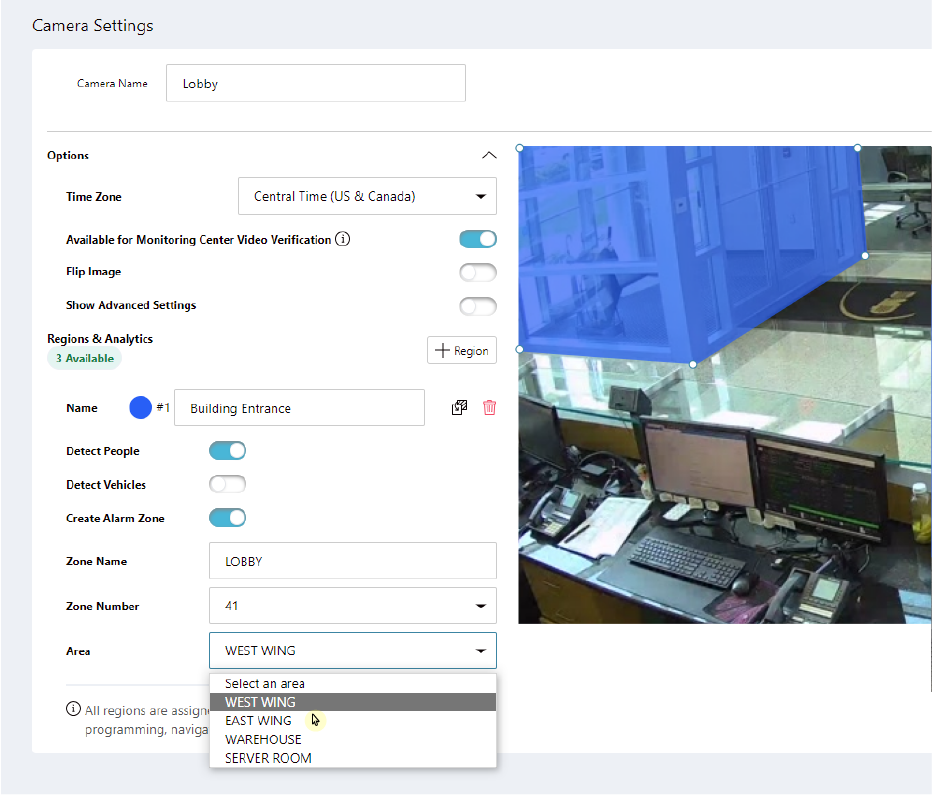Add a new Region
The height and width of the screenshot is (796, 932).
tap(461, 351)
